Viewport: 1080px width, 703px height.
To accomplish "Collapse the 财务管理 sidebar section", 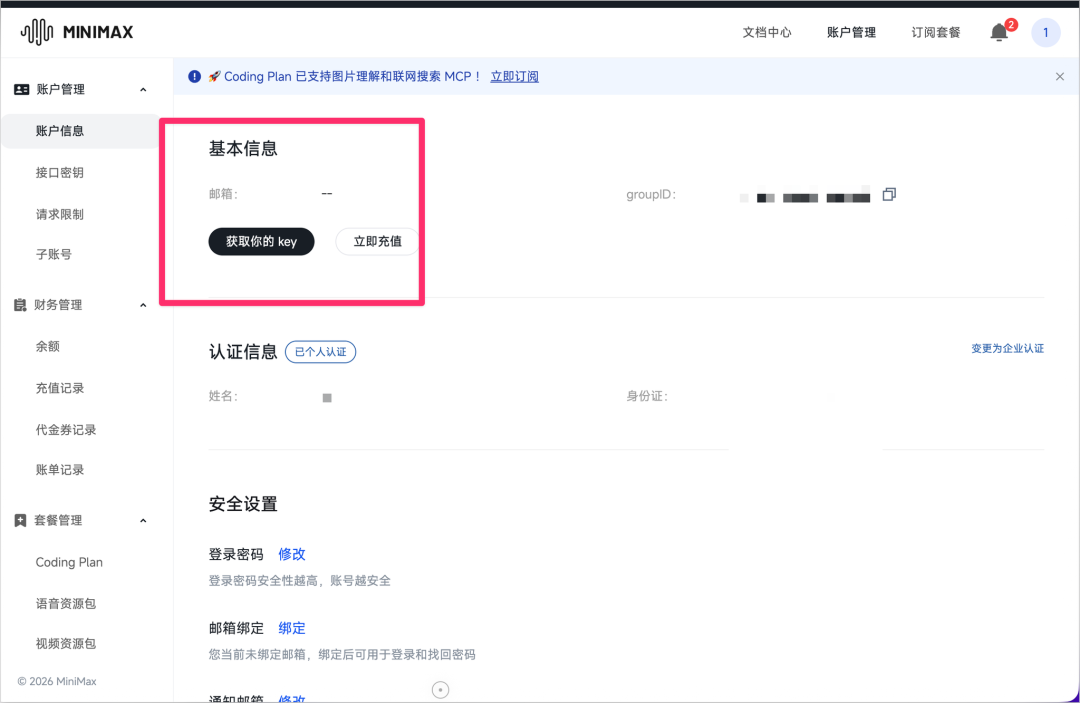I will tap(142, 305).
